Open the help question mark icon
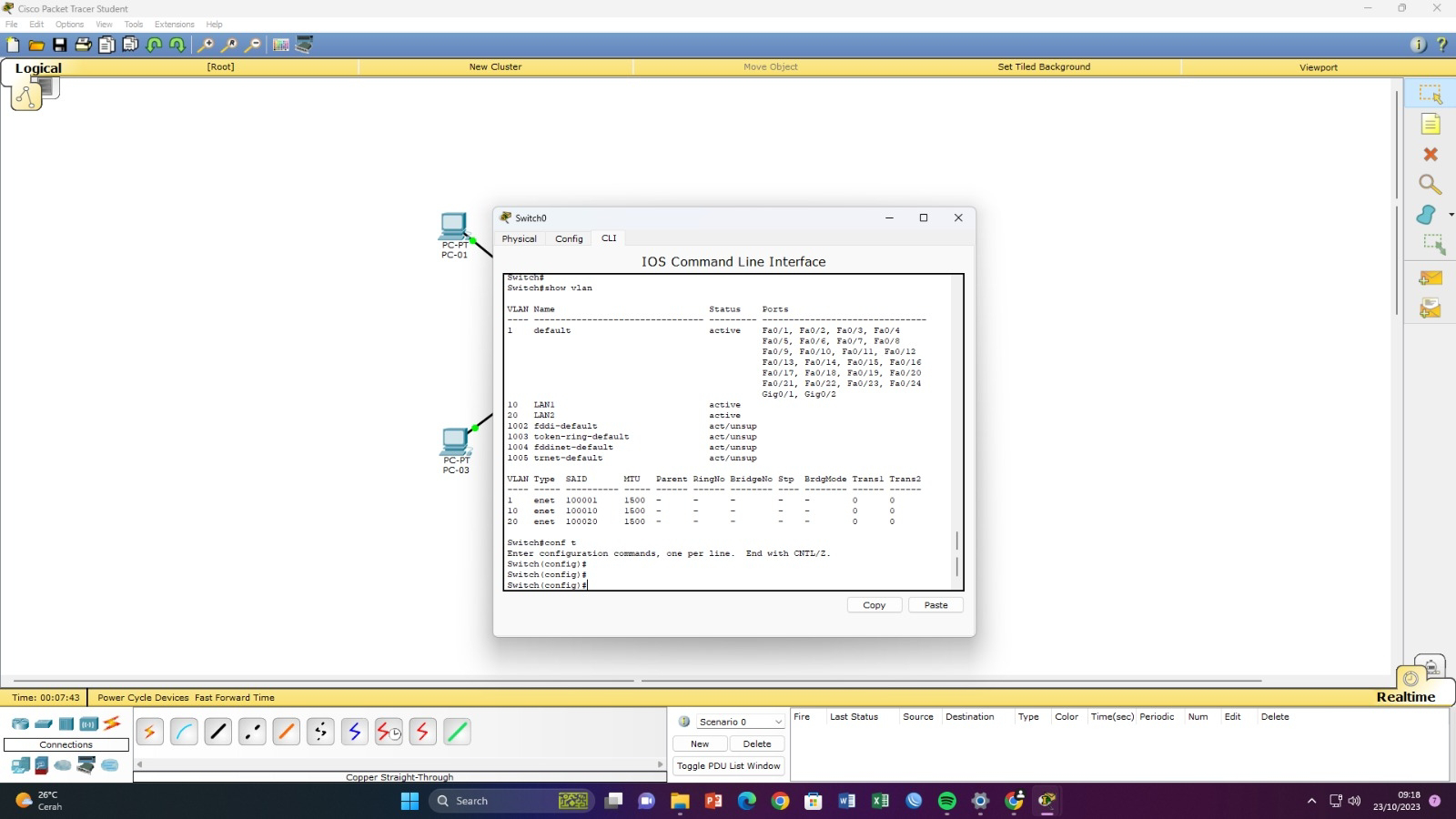This screenshot has height=819, width=1456. point(1441,45)
